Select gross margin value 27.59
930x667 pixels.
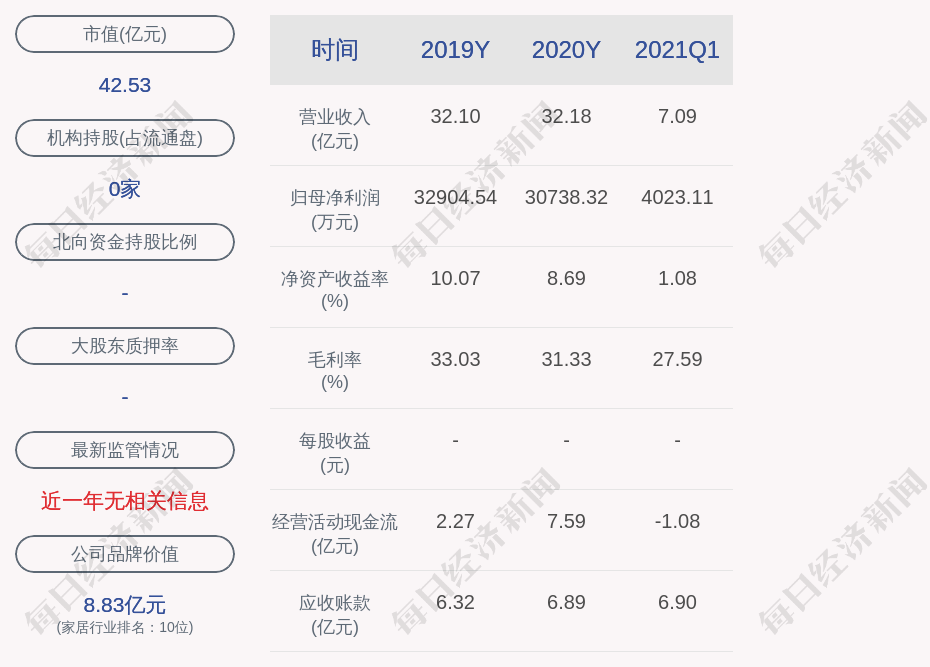(x=677, y=359)
